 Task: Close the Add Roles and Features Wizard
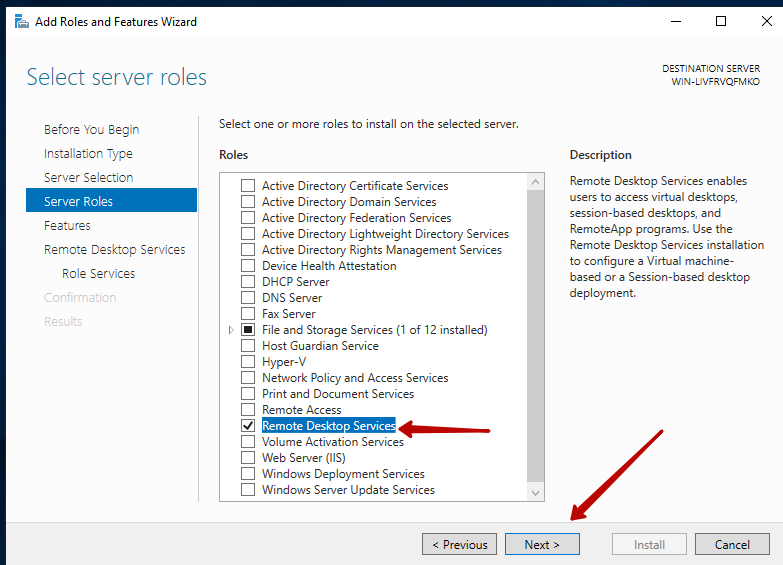click(767, 21)
